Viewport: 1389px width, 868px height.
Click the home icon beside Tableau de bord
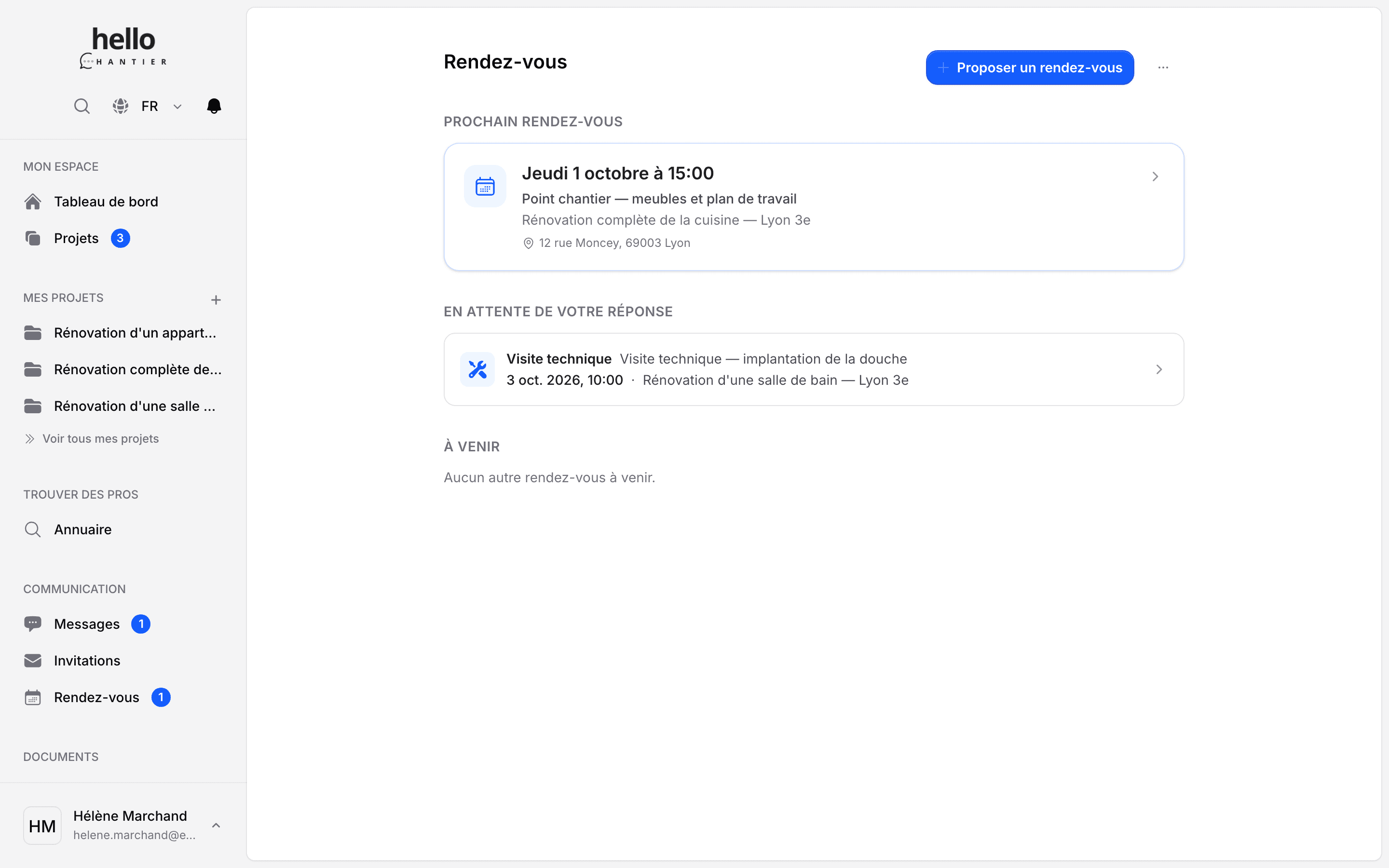coord(33,202)
